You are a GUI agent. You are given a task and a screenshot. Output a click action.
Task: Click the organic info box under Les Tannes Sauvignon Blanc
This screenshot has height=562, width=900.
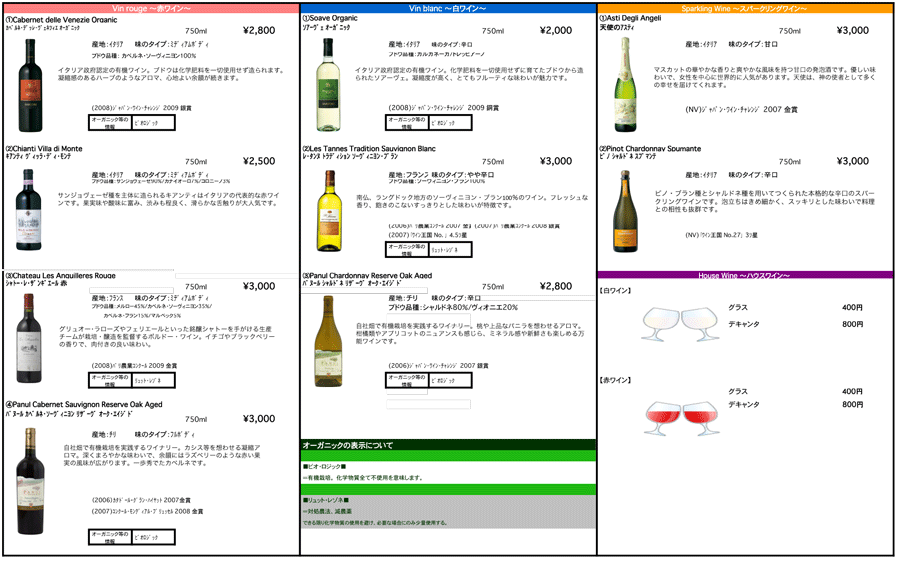[429, 250]
